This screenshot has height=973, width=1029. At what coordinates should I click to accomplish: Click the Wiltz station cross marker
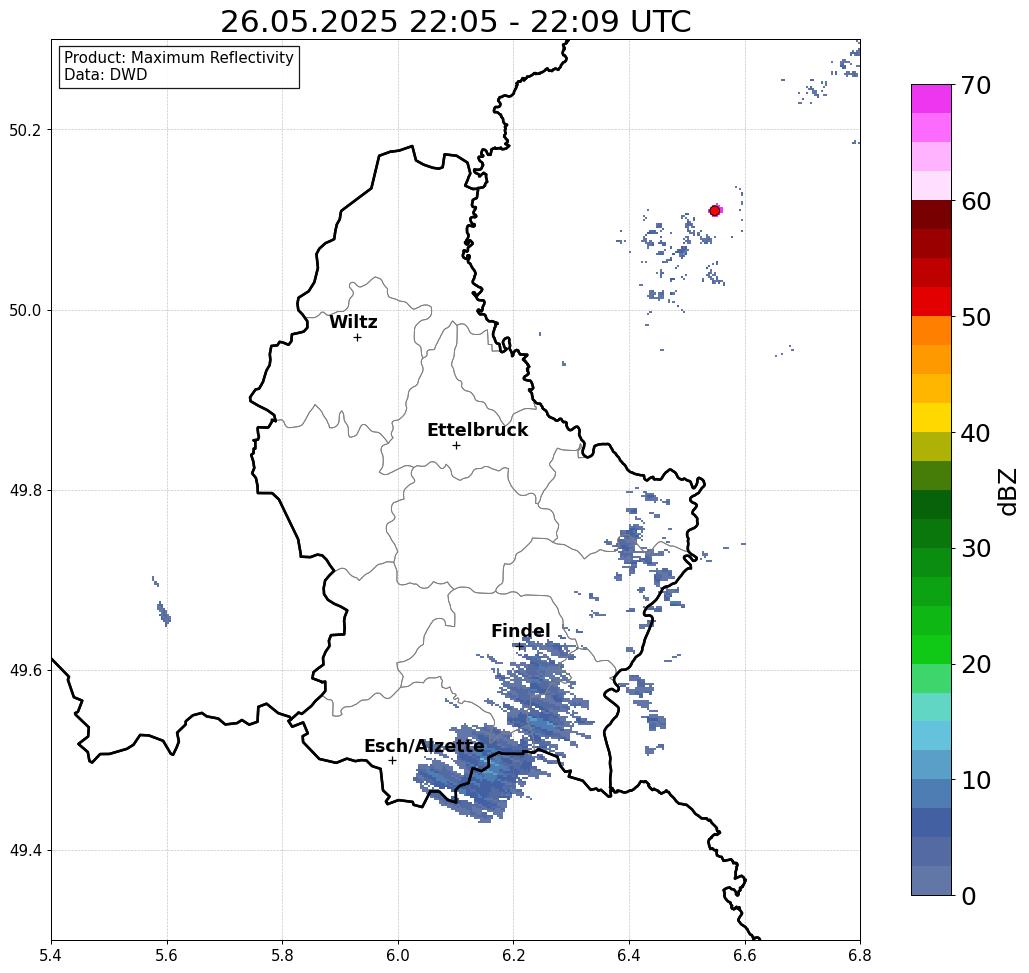(357, 338)
